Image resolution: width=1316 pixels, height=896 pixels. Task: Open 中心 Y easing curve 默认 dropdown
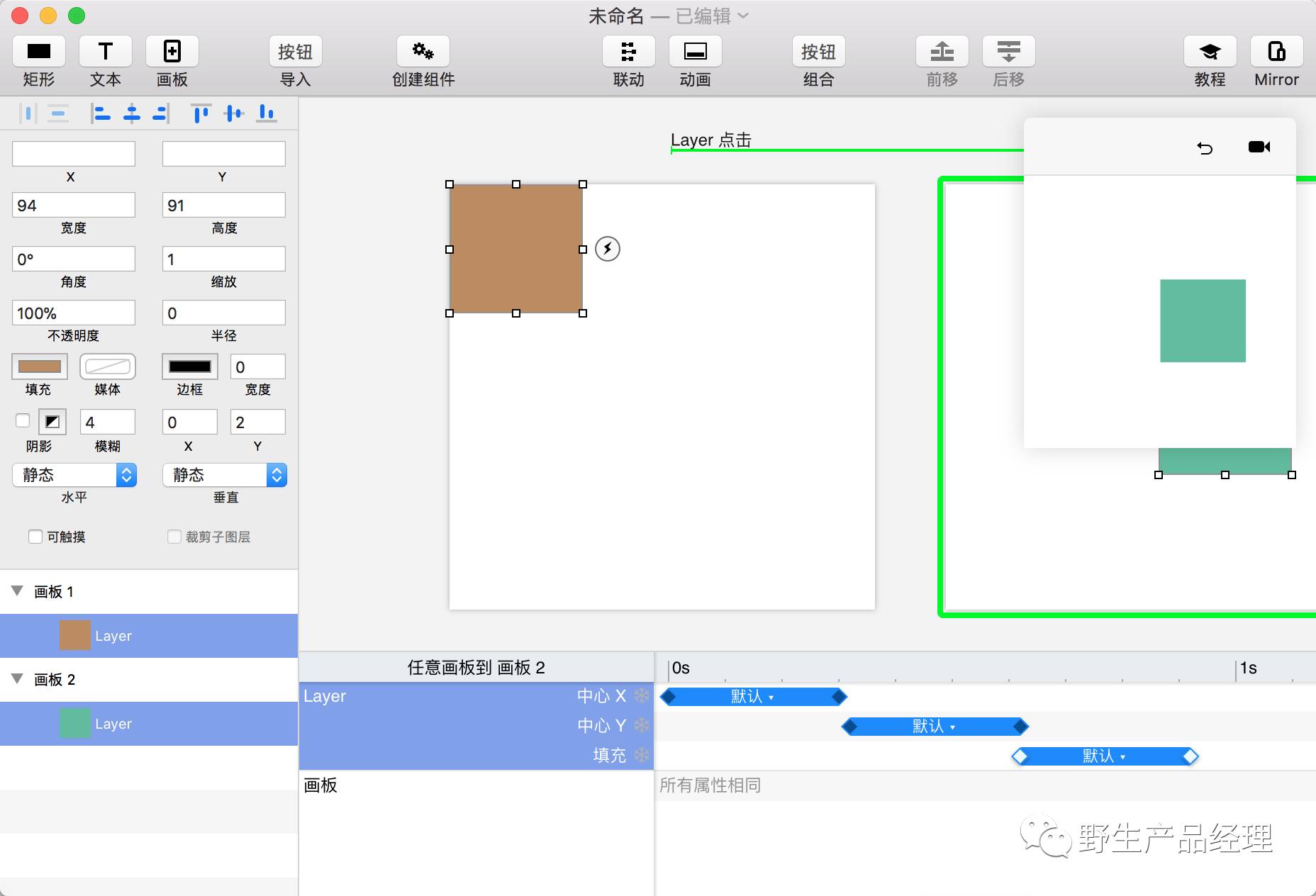point(935,727)
